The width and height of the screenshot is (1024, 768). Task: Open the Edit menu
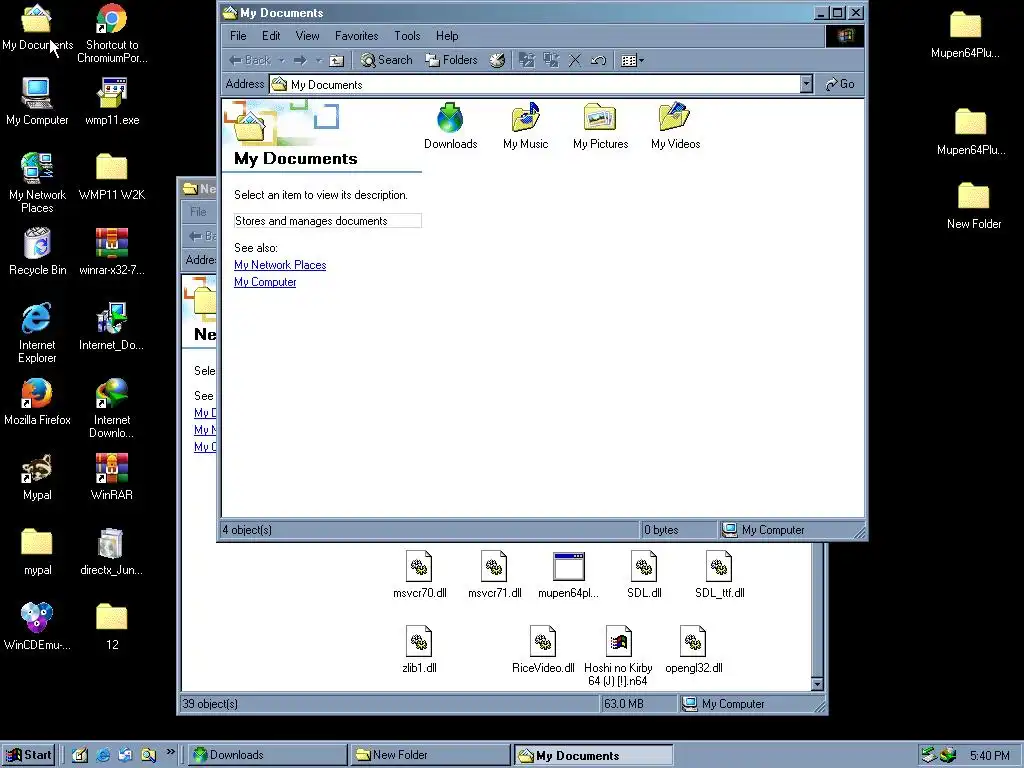tap(271, 36)
